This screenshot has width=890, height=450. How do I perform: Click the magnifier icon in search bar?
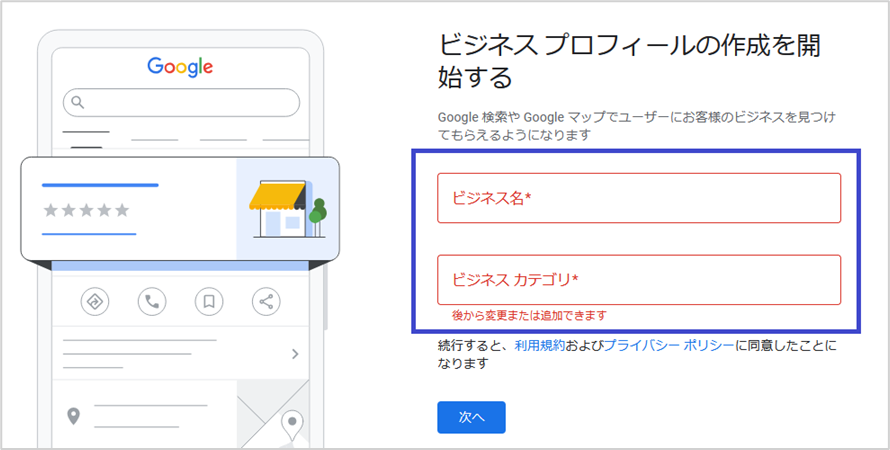[x=78, y=102]
